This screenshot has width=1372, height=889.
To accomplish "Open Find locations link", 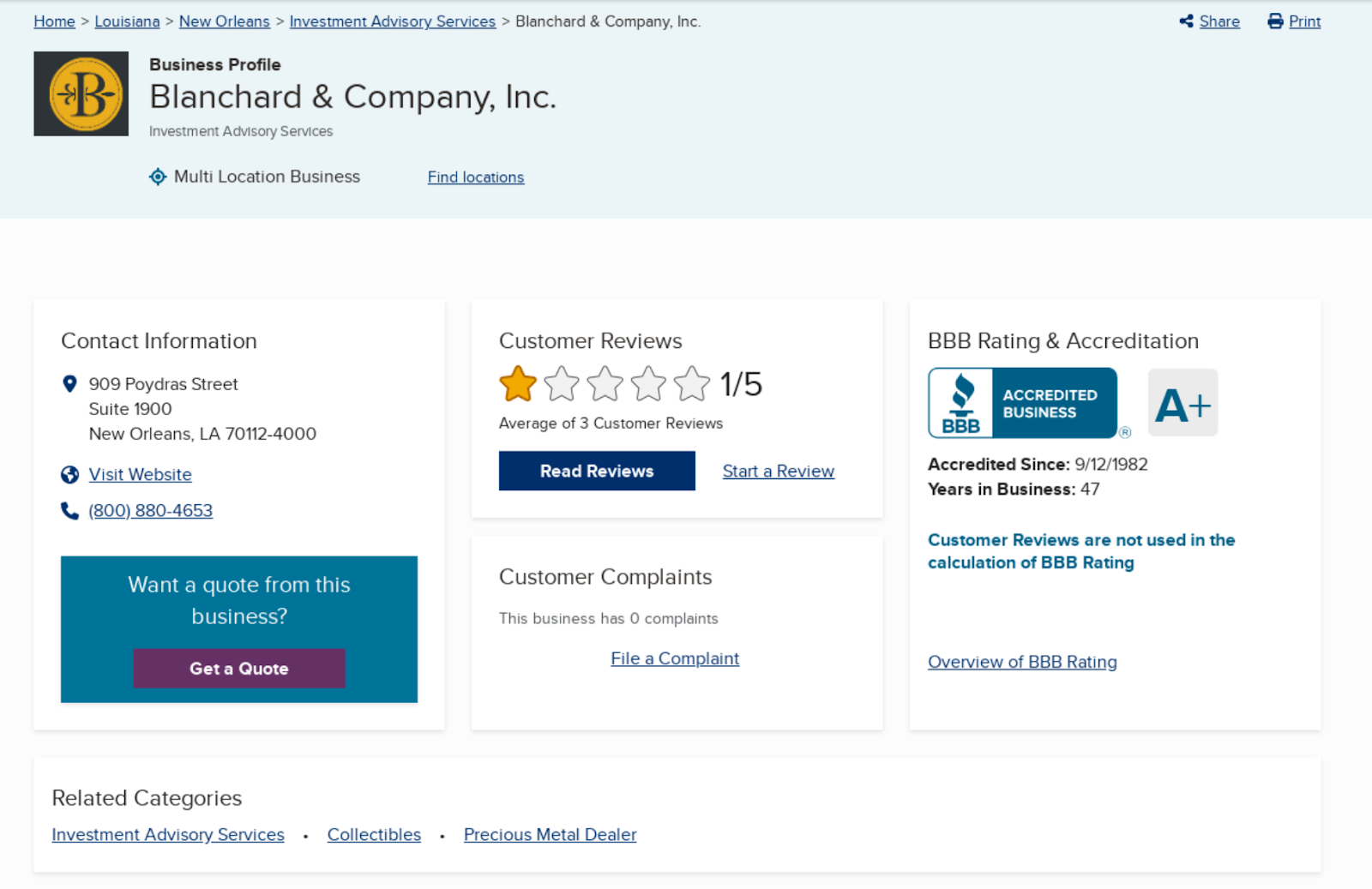I will coord(476,177).
